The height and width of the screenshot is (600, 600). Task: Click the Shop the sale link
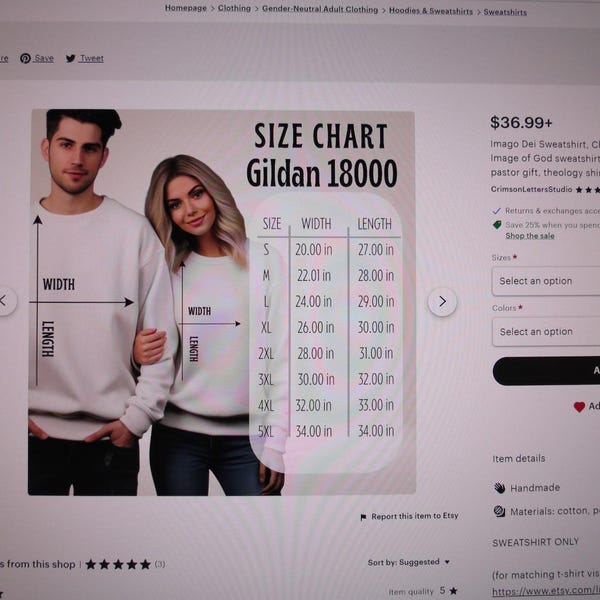point(530,236)
